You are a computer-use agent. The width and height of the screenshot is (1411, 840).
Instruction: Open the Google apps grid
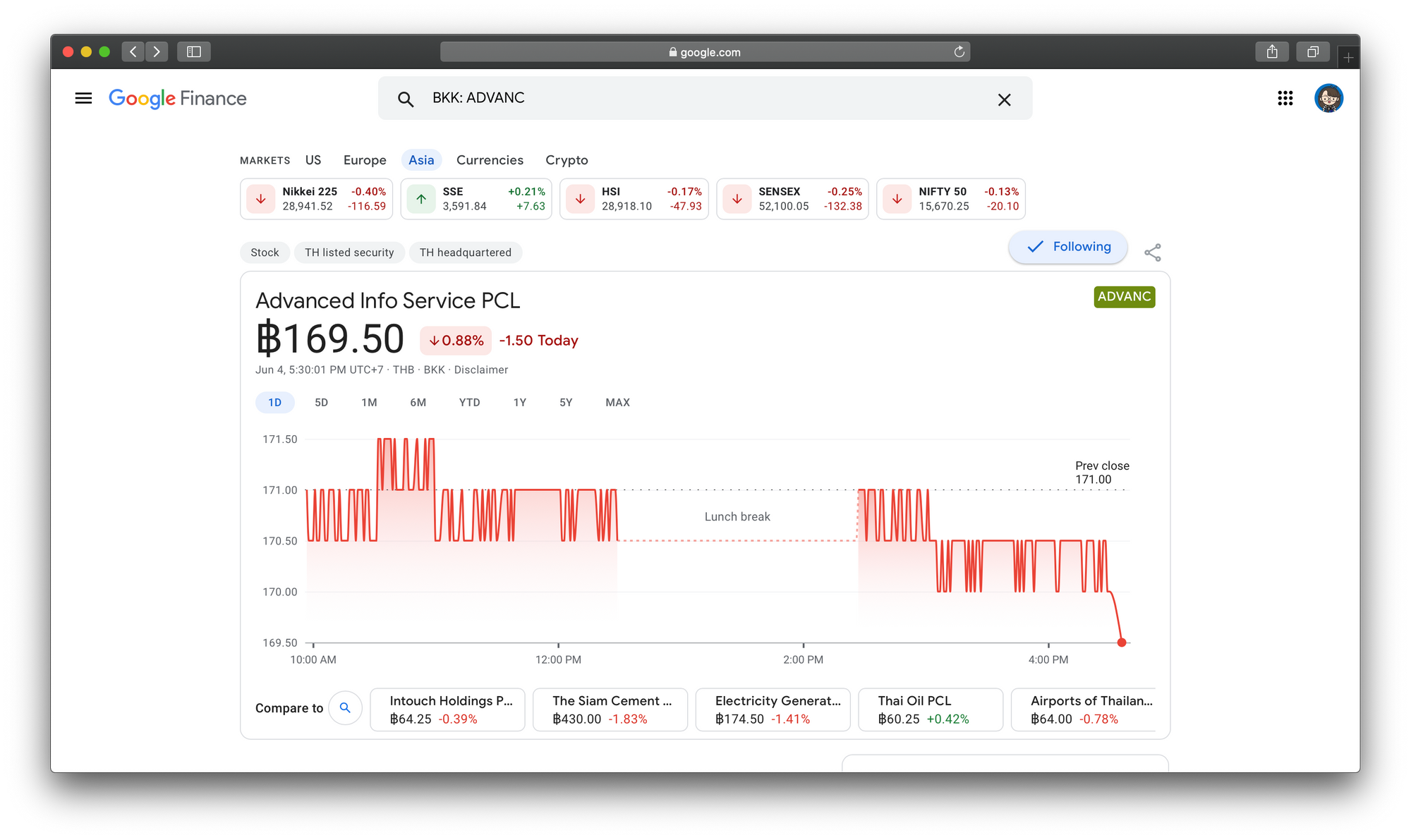(x=1285, y=98)
